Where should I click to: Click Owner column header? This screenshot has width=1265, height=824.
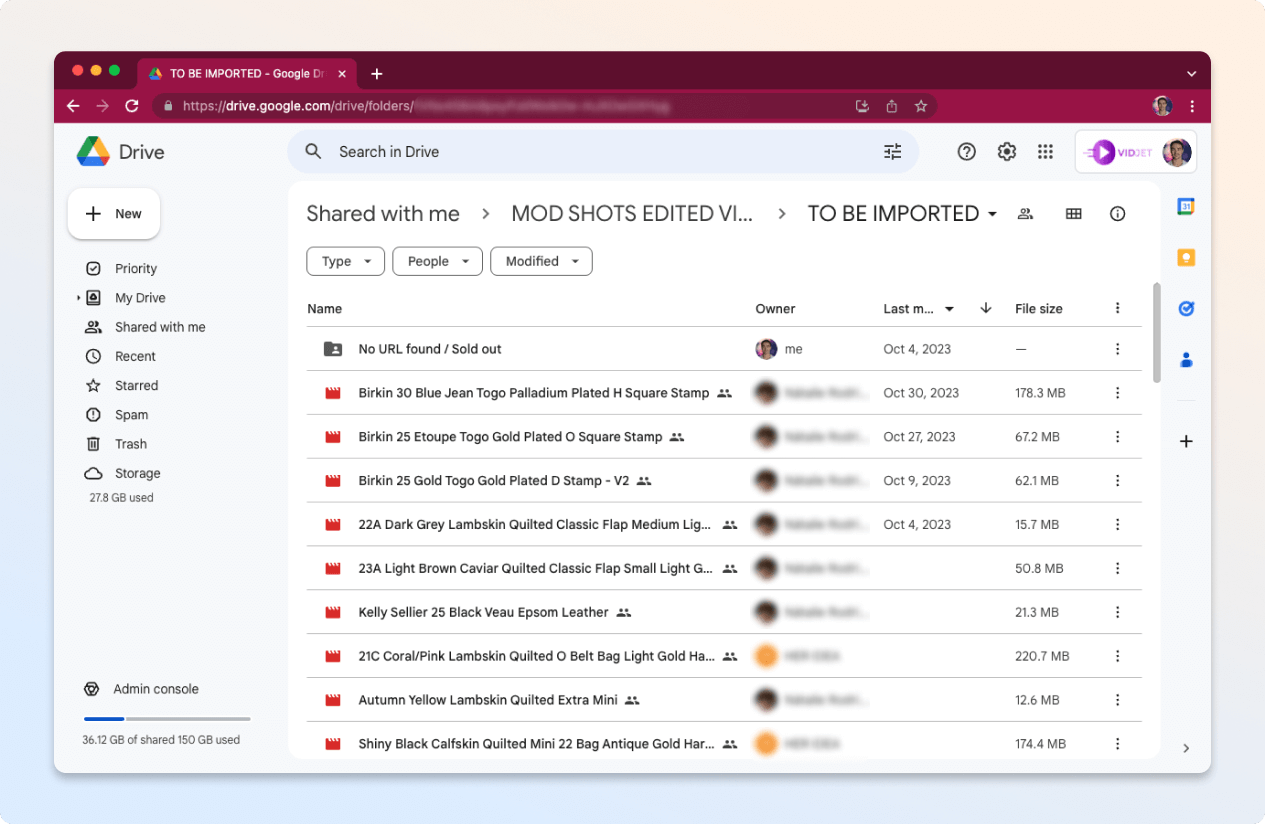pos(775,309)
